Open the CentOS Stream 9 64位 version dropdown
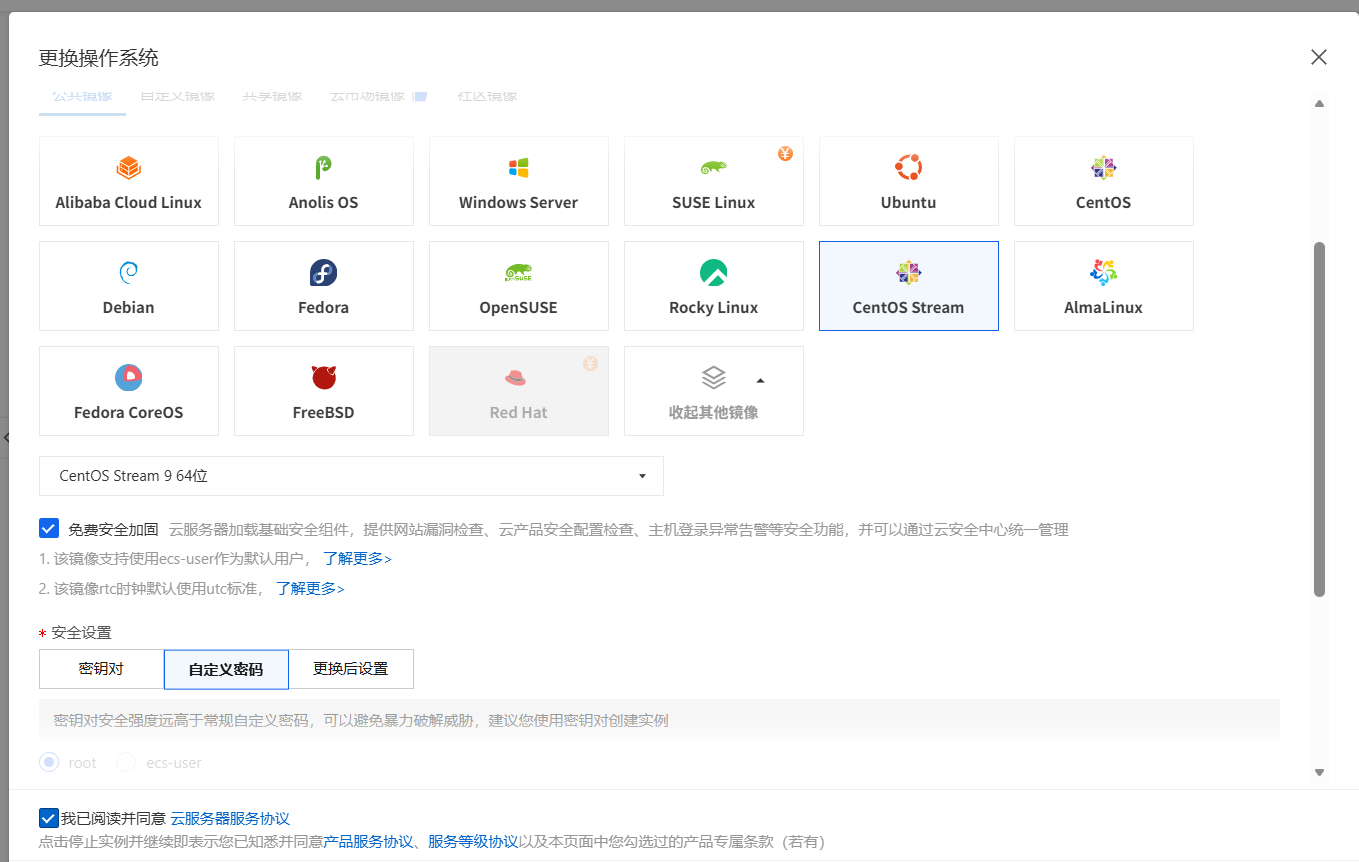This screenshot has width=1359, height=862. click(351, 476)
